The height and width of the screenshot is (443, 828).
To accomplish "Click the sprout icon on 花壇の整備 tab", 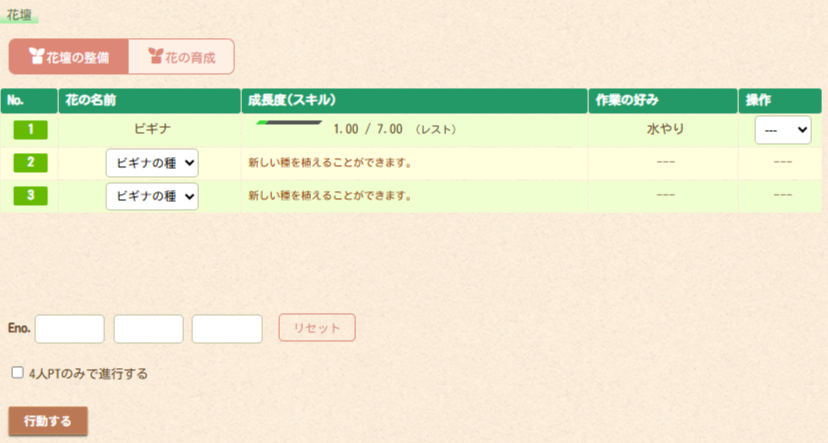I will coord(36,57).
